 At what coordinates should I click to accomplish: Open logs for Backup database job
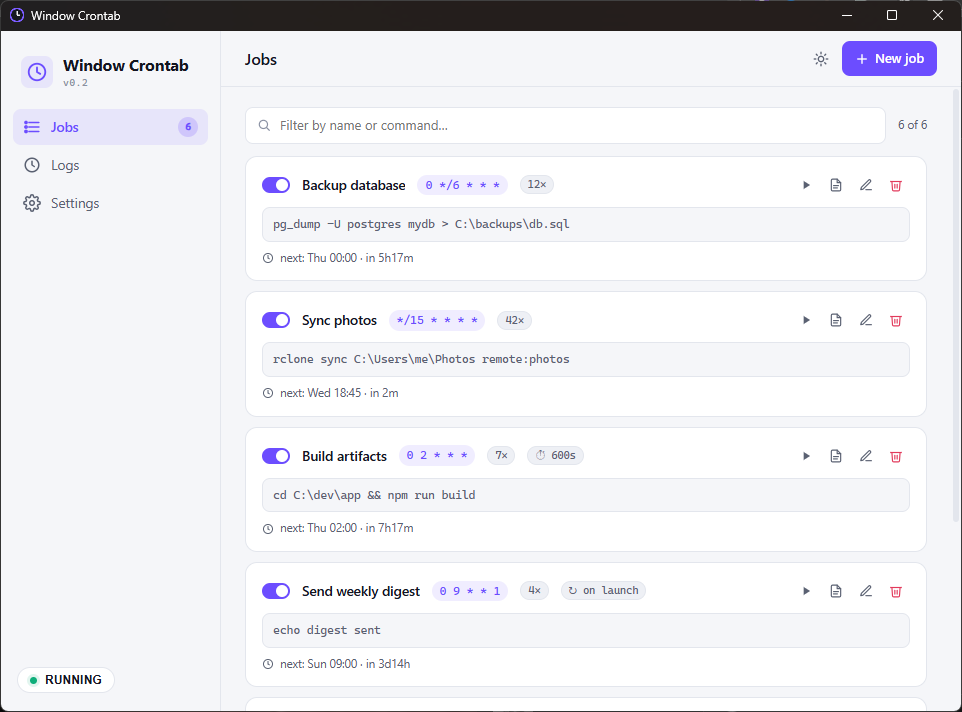836,185
